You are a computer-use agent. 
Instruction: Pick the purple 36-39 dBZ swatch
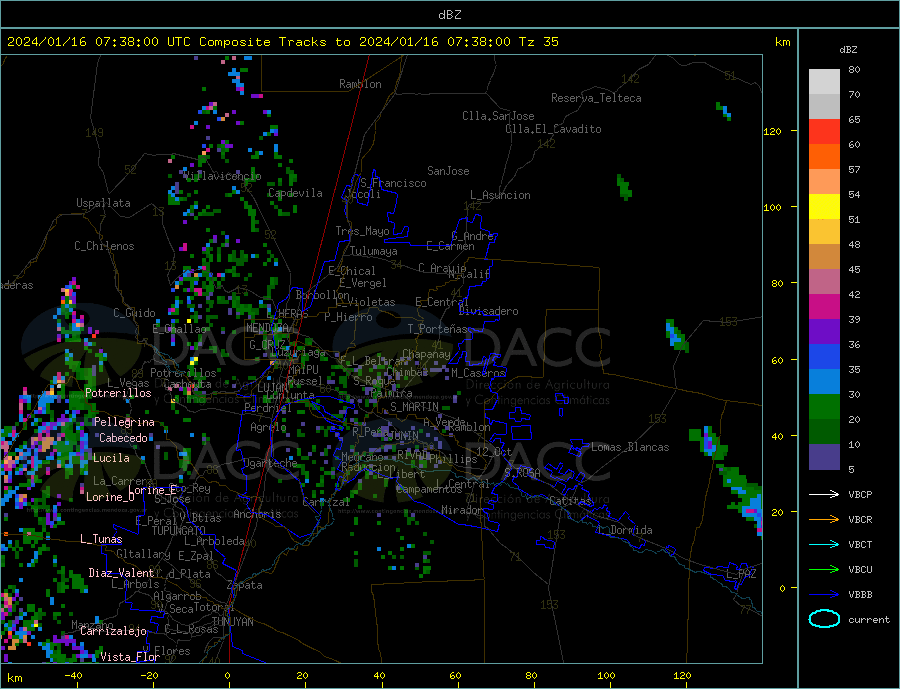[x=824, y=332]
